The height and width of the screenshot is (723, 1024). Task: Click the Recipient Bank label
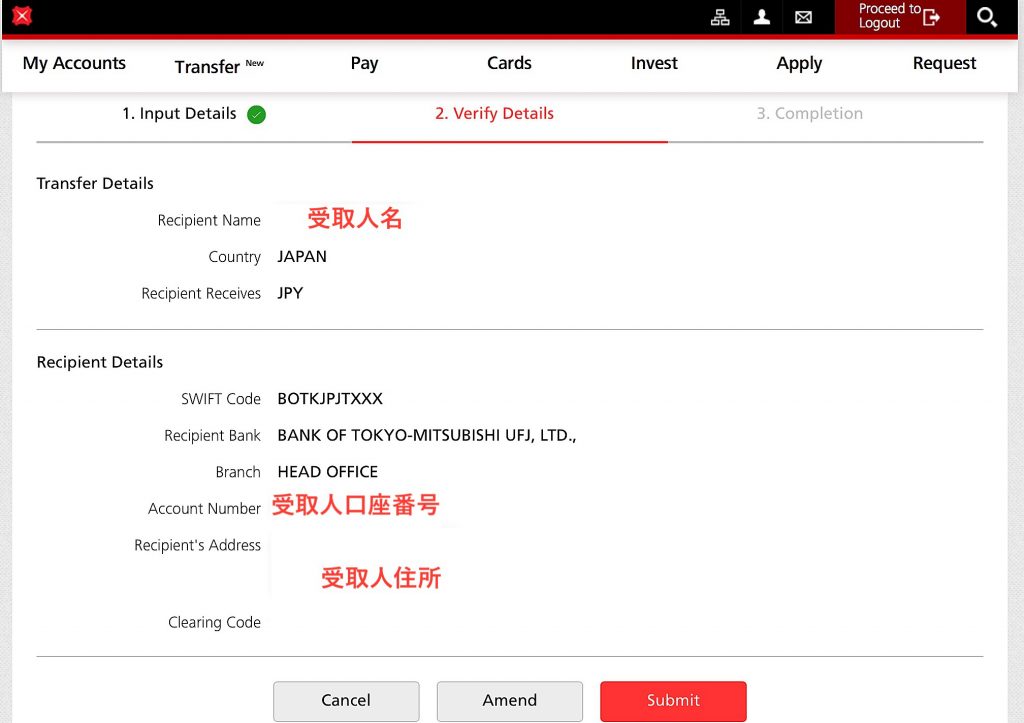coord(212,436)
